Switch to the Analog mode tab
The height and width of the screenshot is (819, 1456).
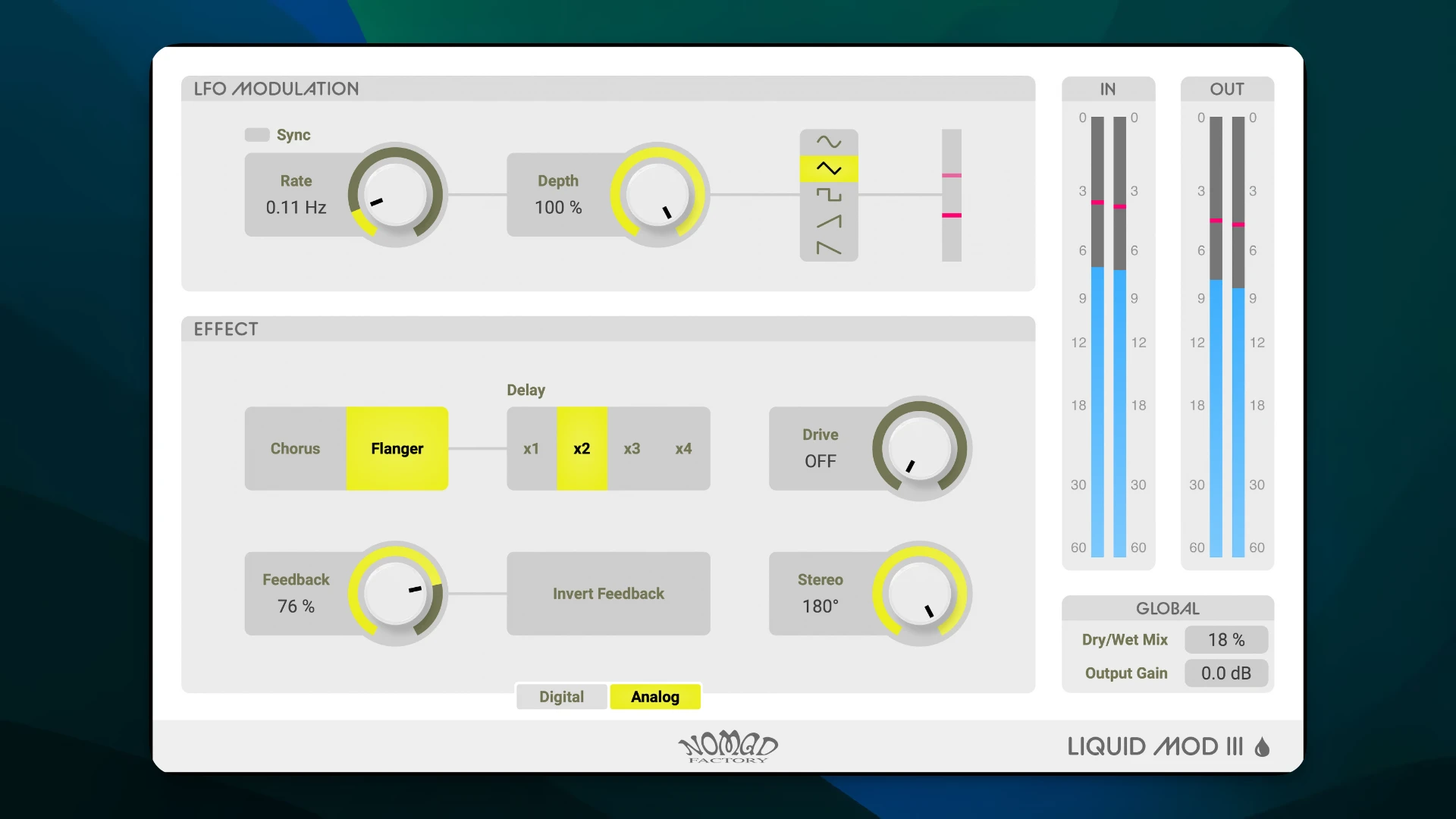click(x=655, y=696)
